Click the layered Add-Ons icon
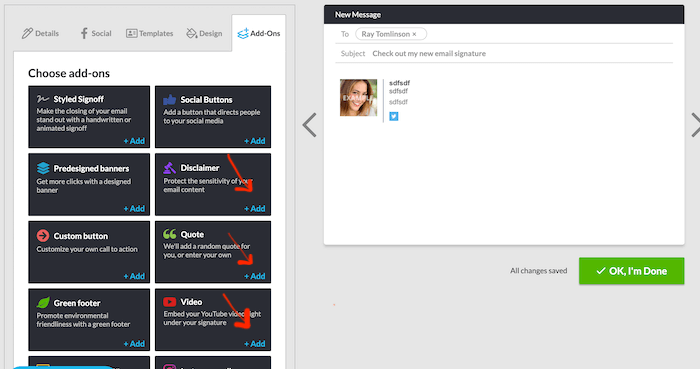 243,33
